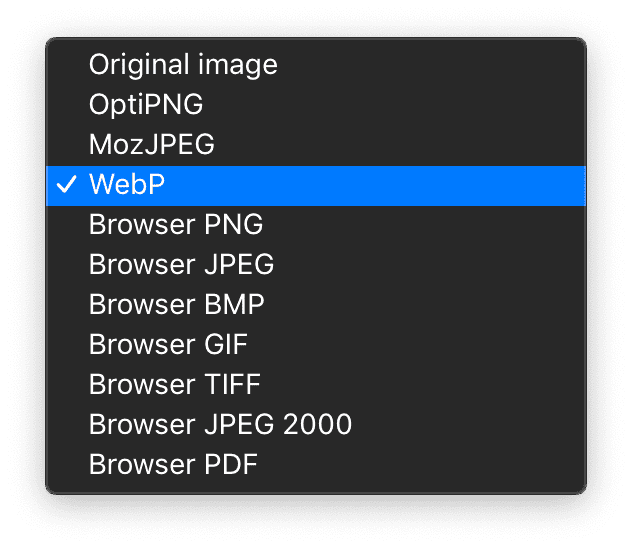Click the first entry, Original image
Viewport: 632px width, 548px height.
click(183, 66)
